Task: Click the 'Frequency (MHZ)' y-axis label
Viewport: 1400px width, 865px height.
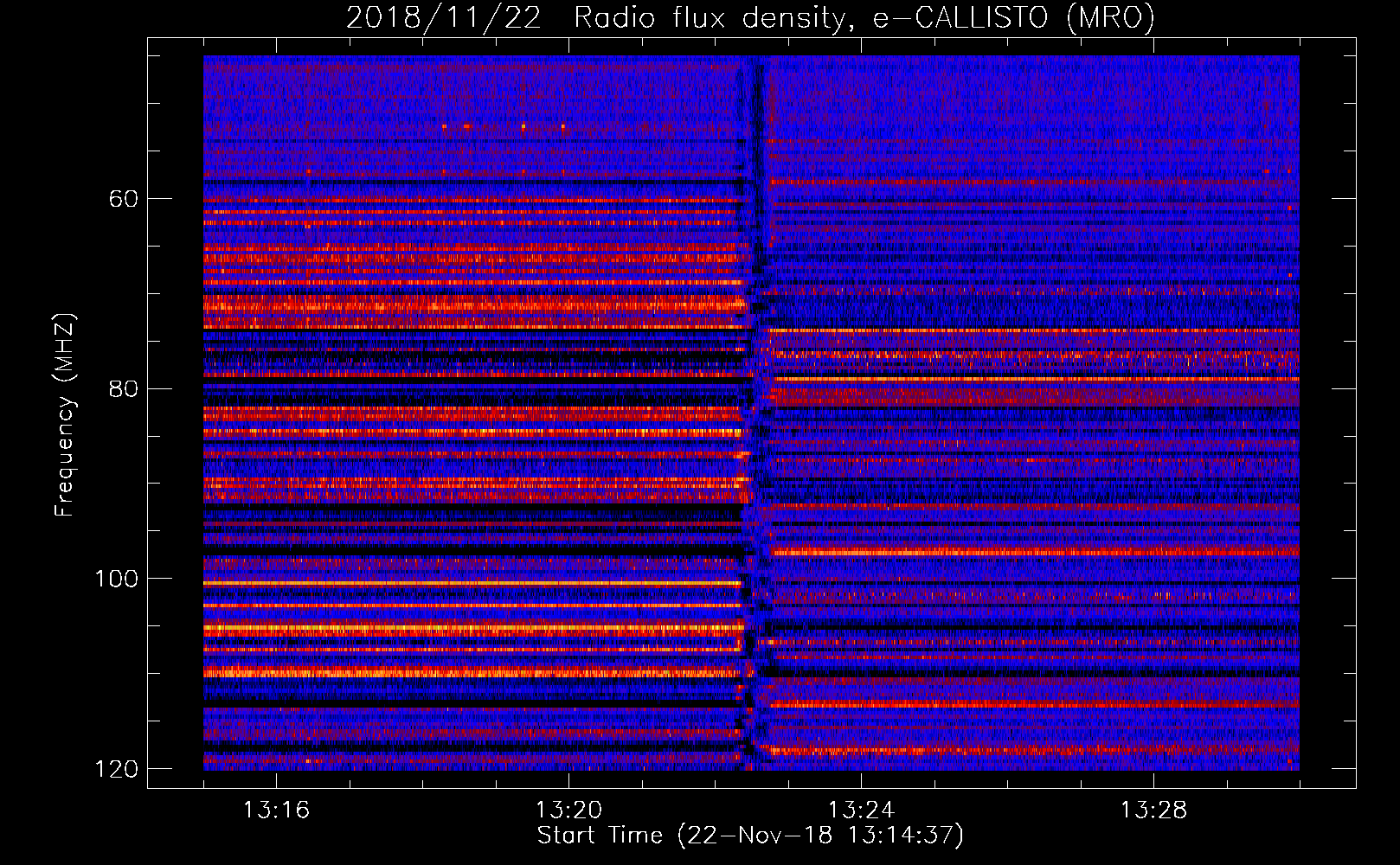Action: [x=65, y=414]
